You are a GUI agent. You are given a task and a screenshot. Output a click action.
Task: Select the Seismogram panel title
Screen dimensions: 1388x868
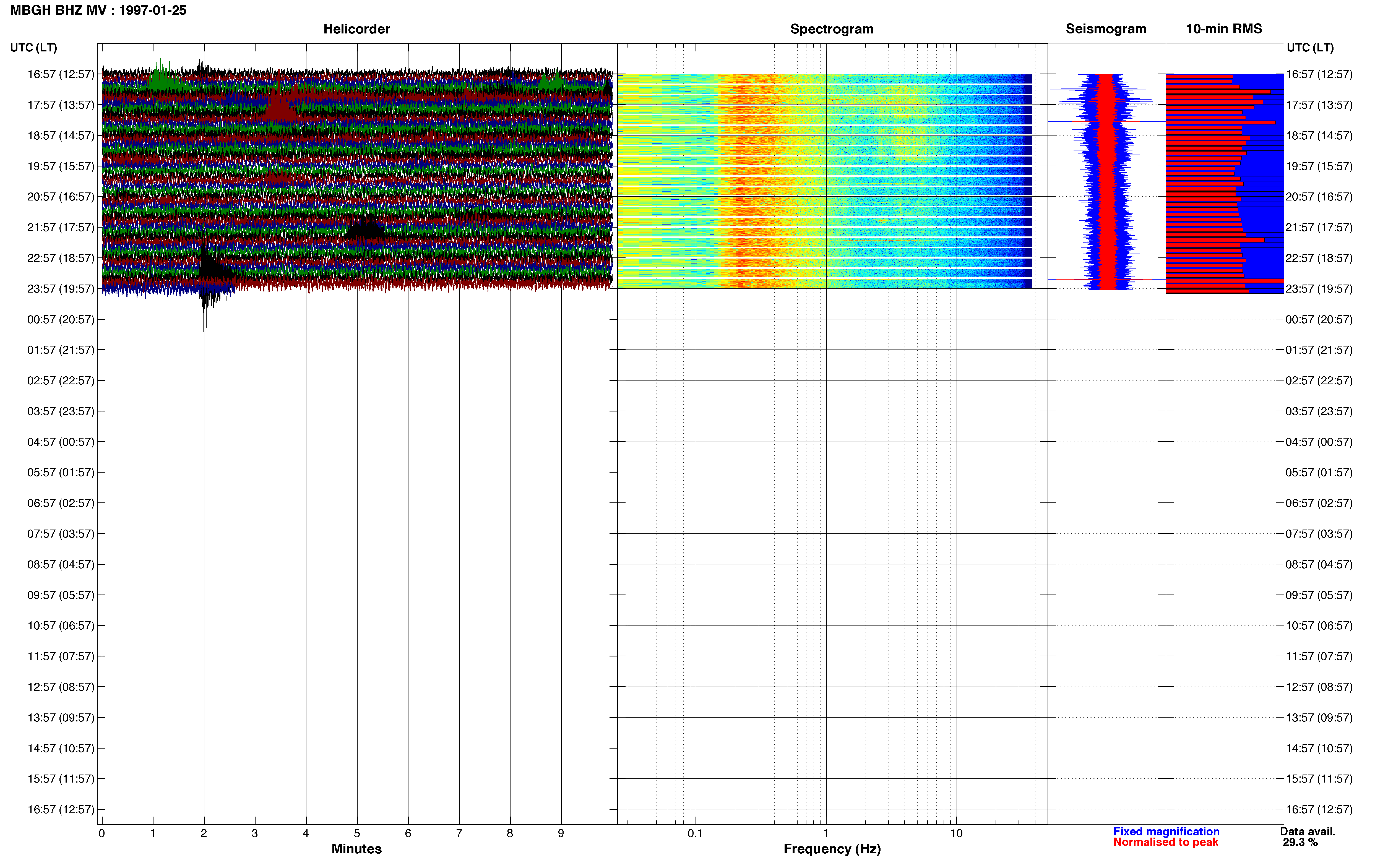[1106, 29]
